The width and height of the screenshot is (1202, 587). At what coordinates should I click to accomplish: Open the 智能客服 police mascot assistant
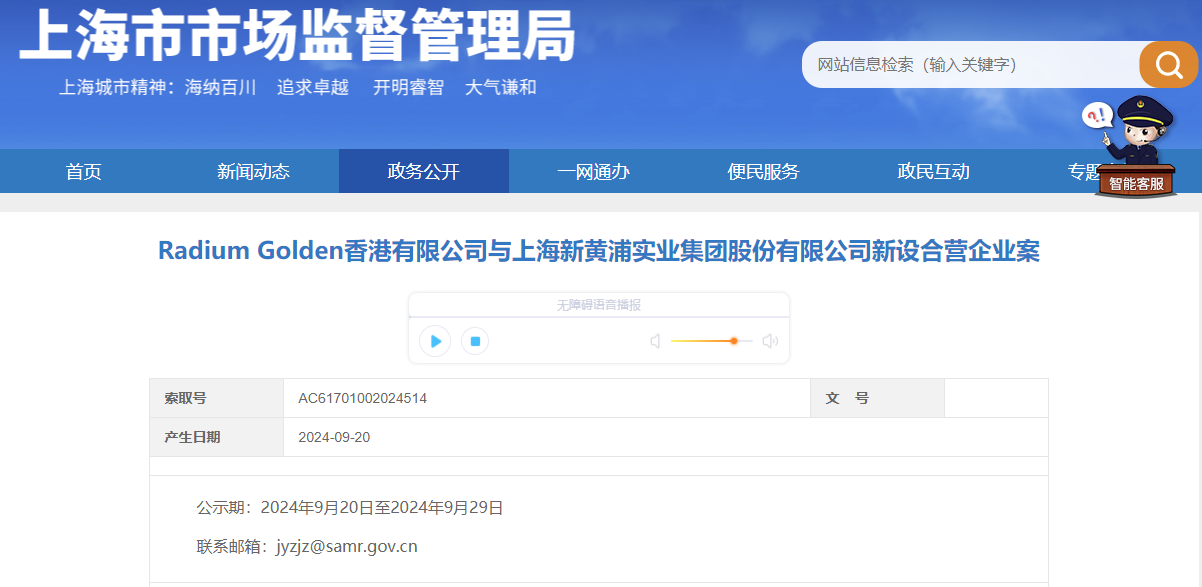(1135, 147)
